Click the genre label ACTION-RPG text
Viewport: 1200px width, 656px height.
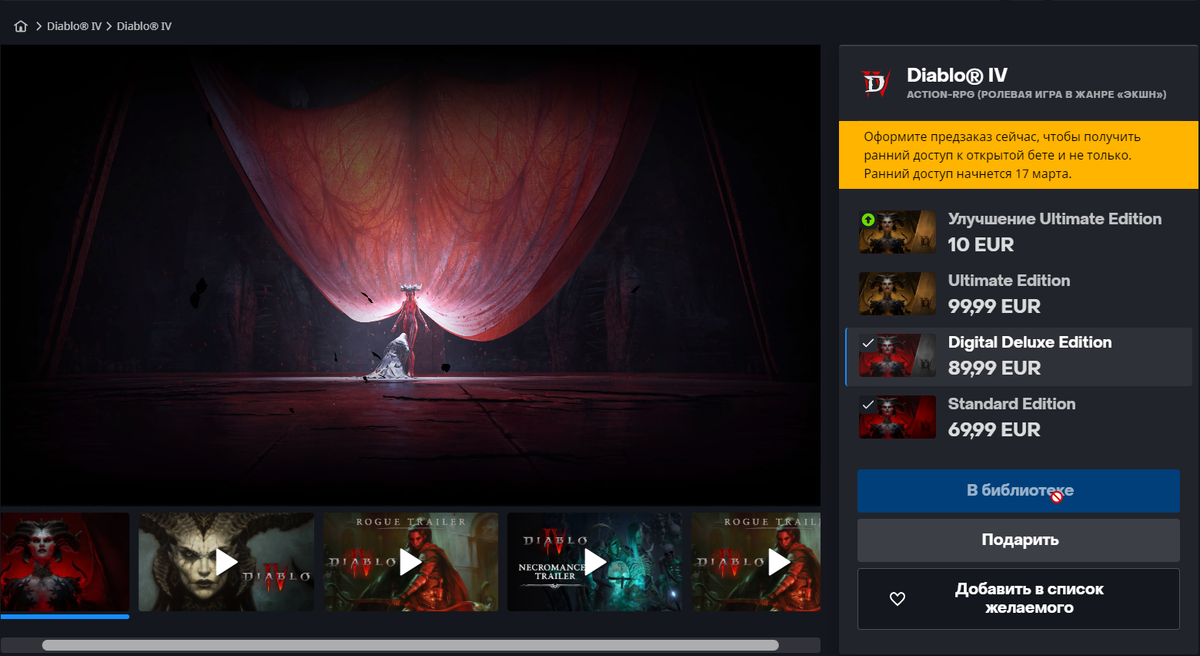(1036, 94)
